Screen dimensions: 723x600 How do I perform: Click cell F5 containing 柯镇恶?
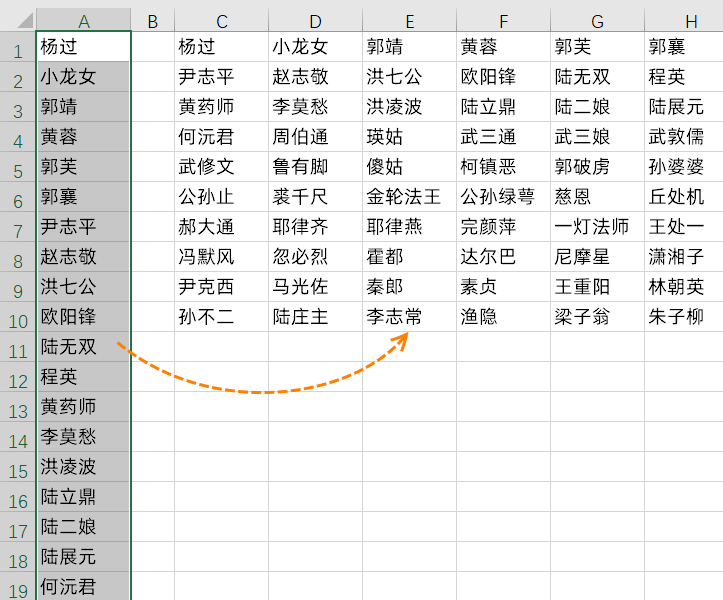click(504, 166)
